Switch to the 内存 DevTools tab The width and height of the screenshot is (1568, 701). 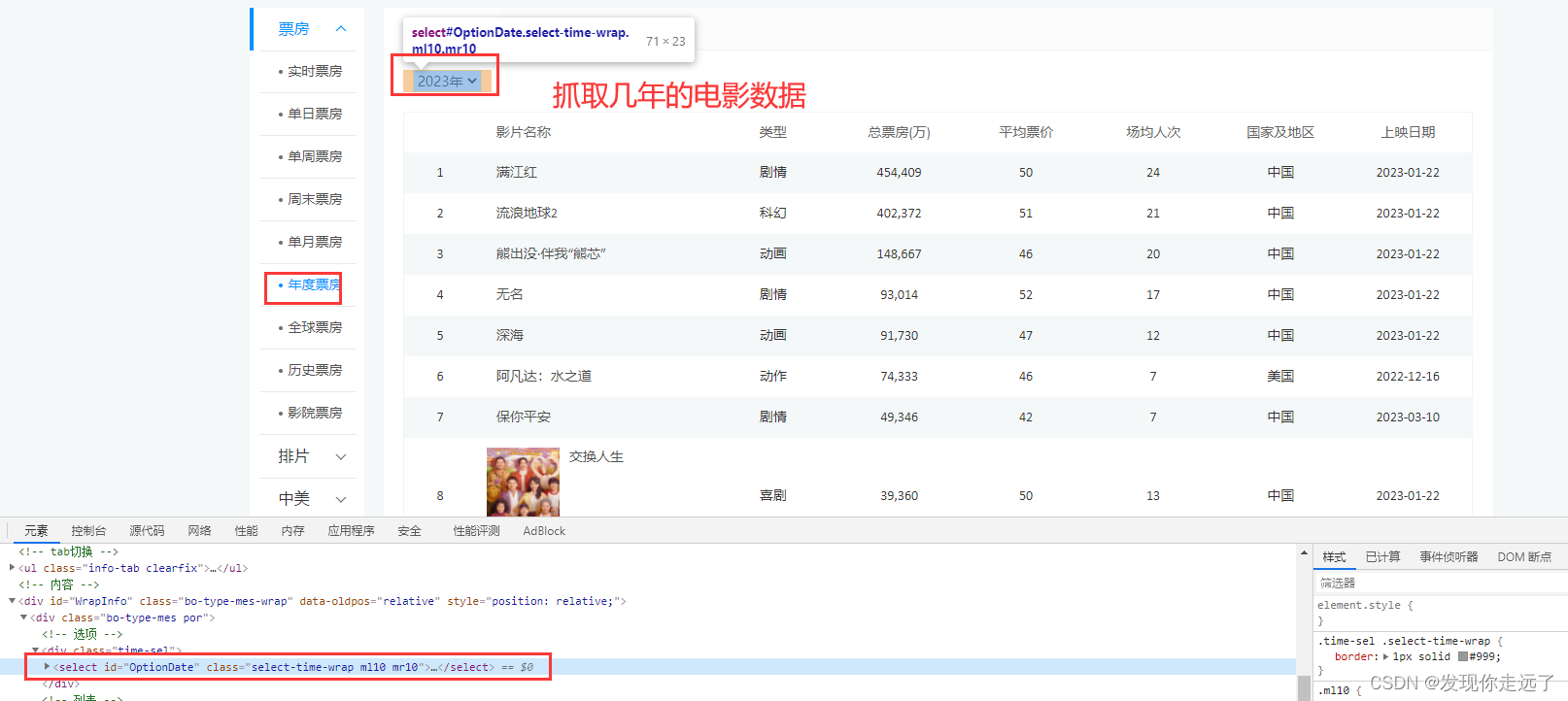[x=292, y=531]
